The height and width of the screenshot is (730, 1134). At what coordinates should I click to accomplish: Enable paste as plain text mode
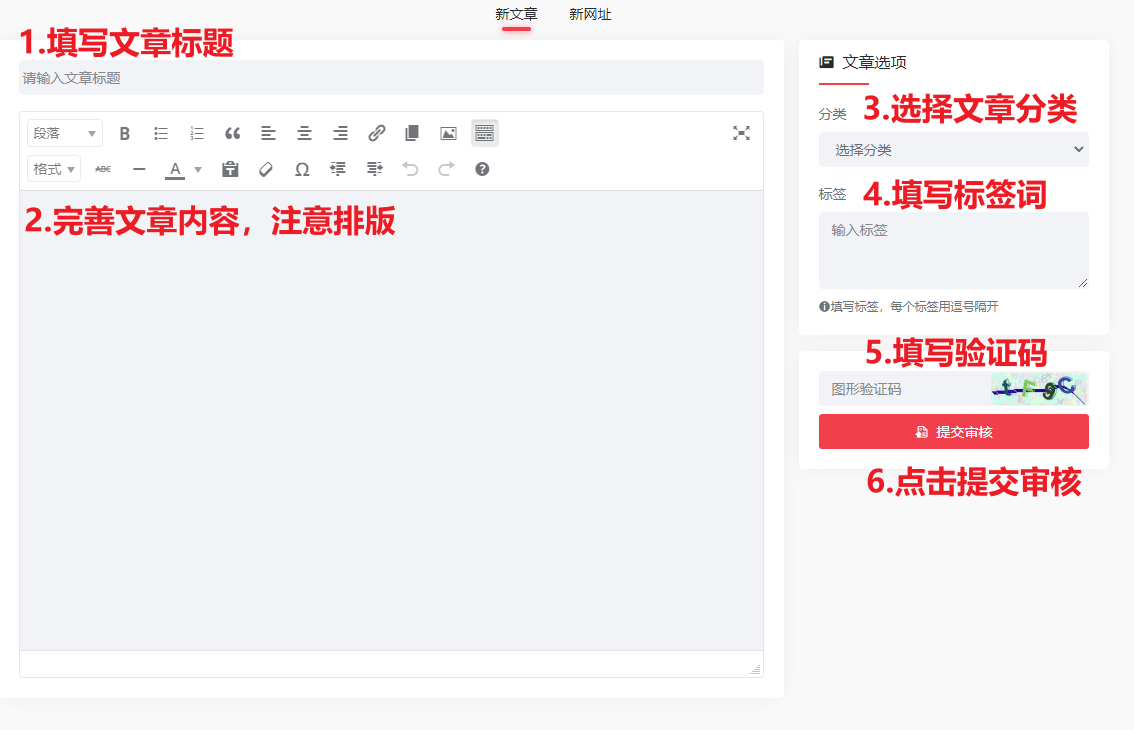tap(229, 169)
